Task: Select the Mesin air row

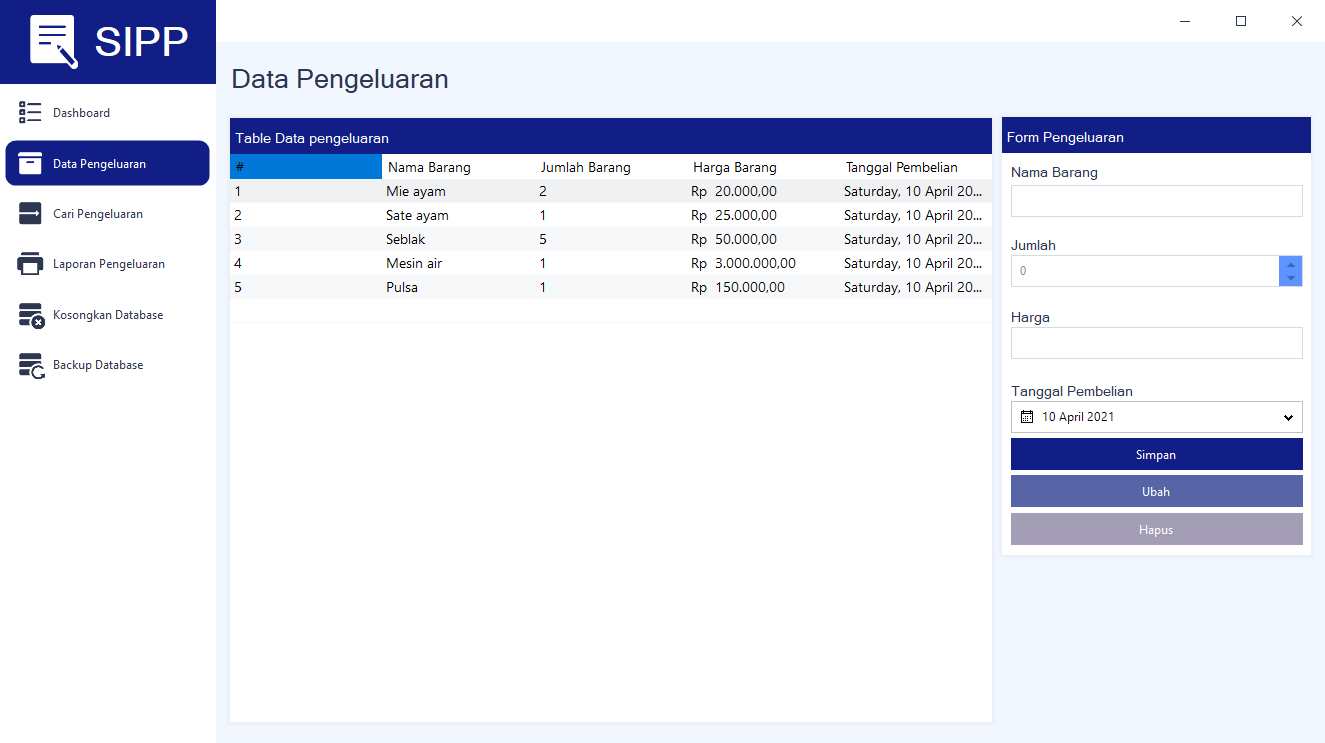Action: coord(611,263)
